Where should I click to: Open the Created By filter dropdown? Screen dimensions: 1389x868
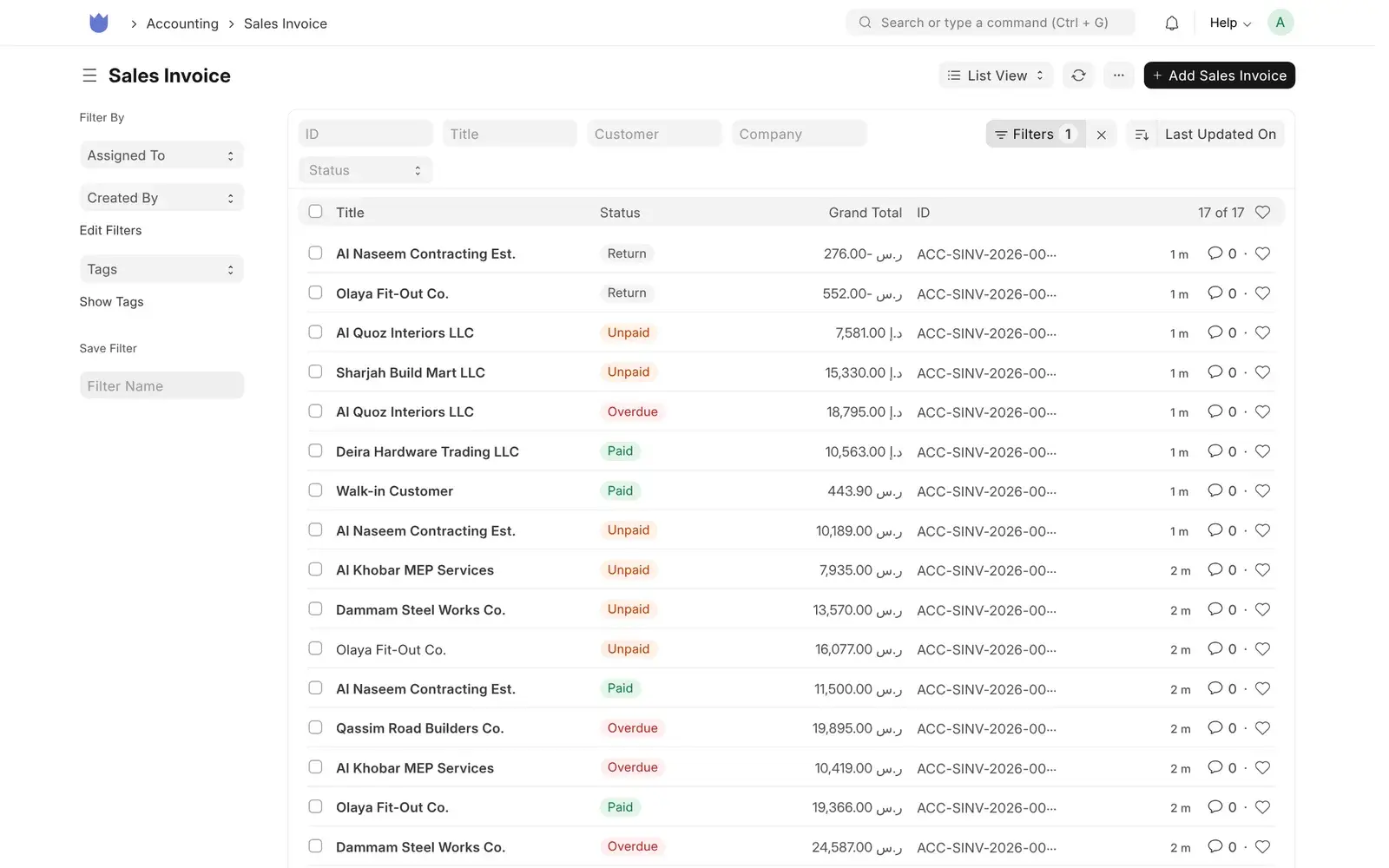161,198
